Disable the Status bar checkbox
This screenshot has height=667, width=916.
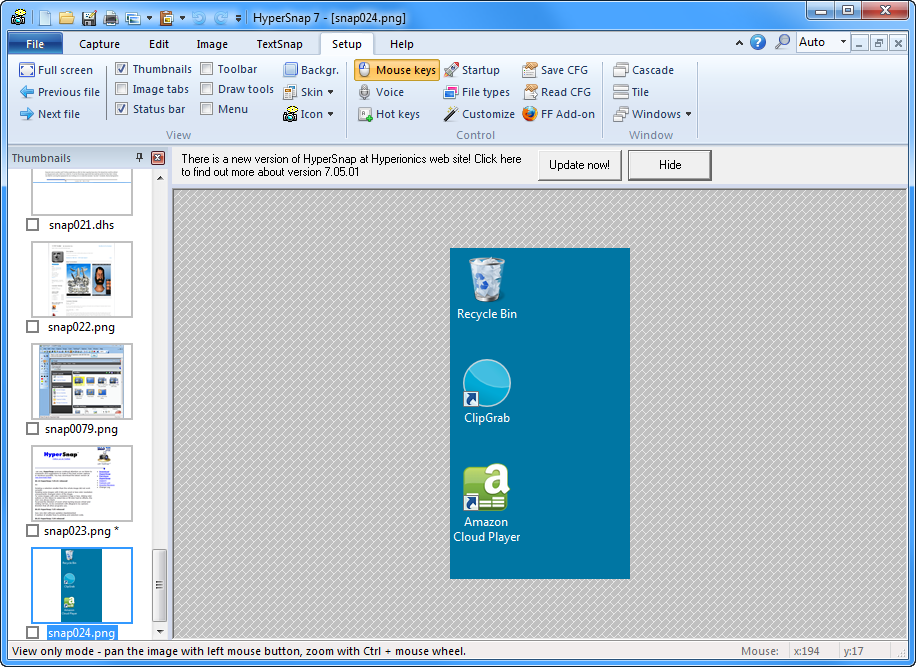[122, 109]
